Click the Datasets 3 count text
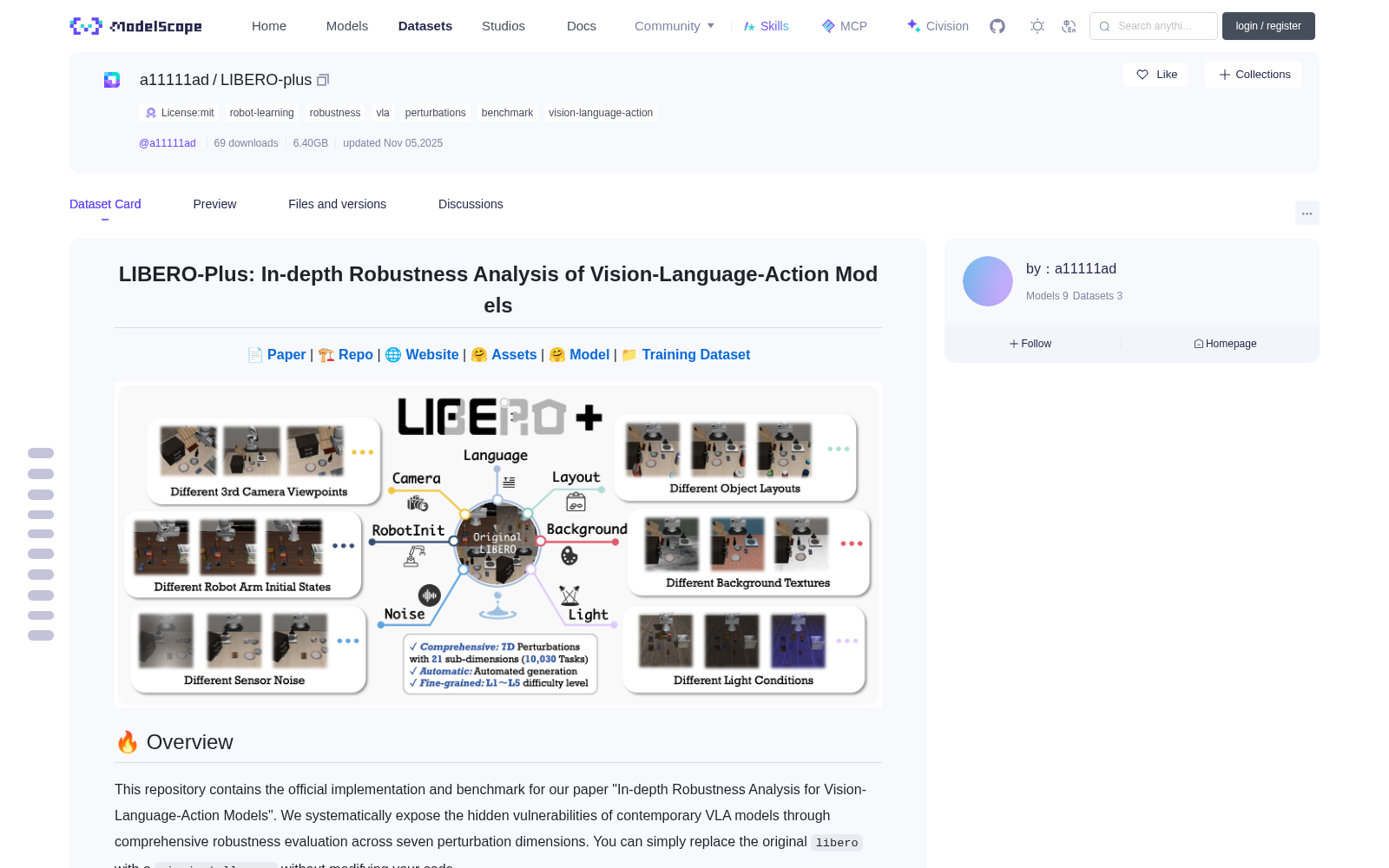The image size is (1389, 868). click(1097, 296)
